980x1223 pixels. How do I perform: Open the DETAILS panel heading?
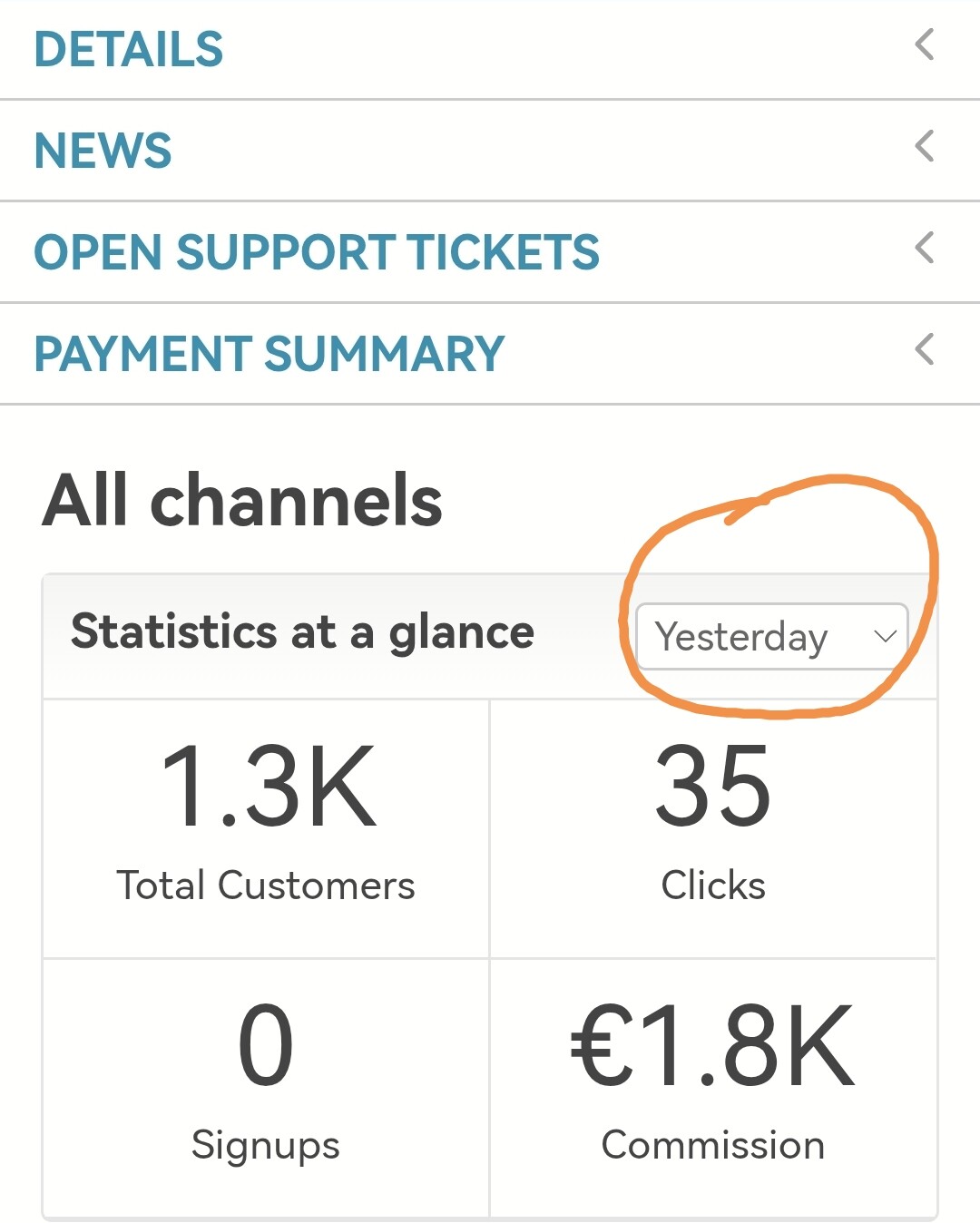(x=129, y=49)
